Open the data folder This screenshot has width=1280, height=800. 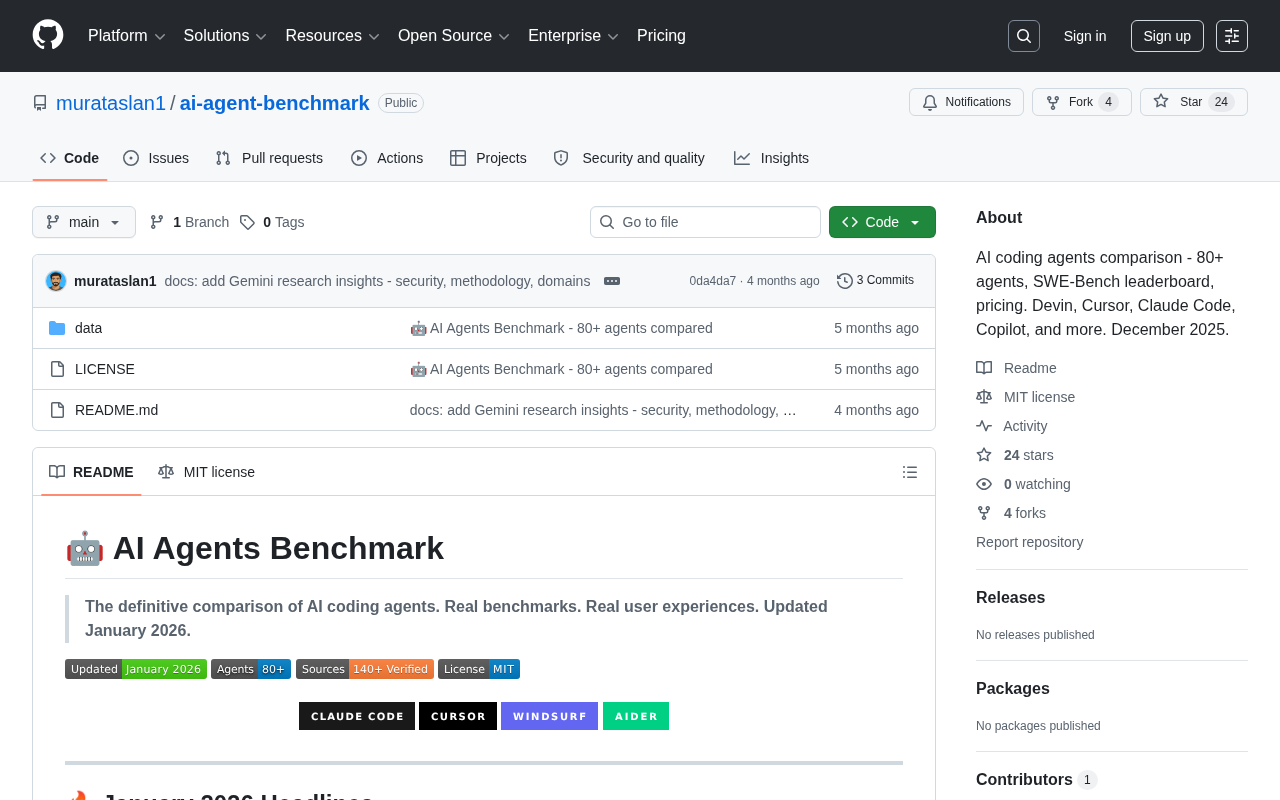88,328
